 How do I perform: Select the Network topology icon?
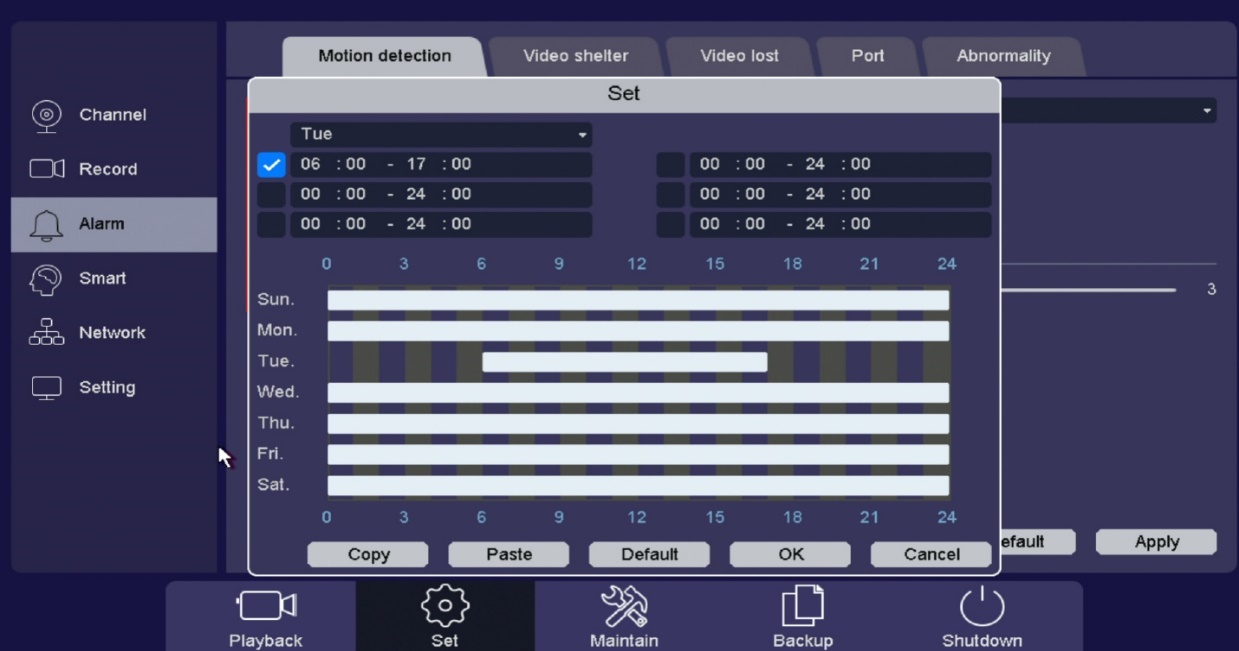click(x=46, y=333)
